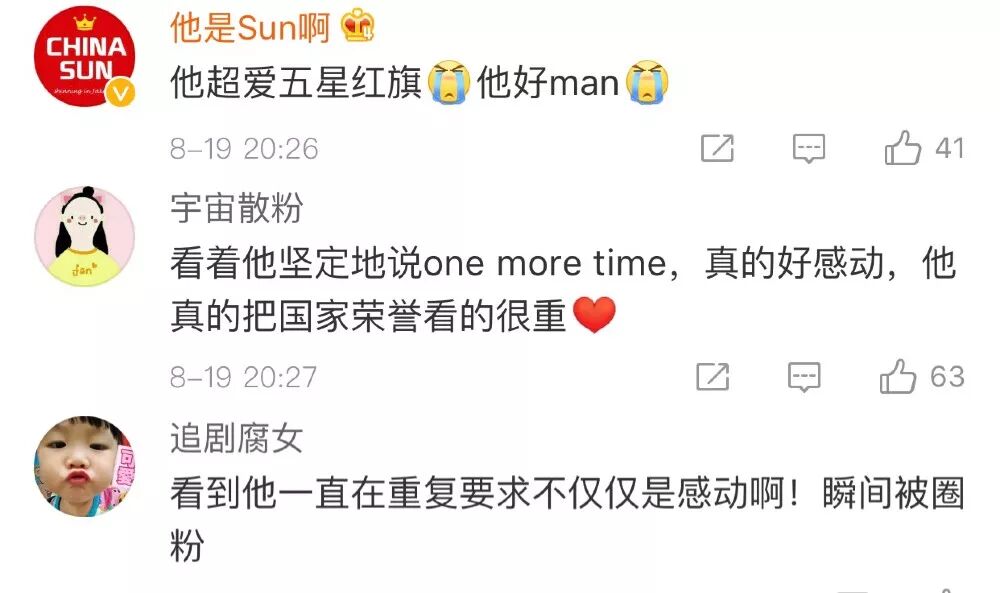
Task: Open the reply icon on the 8-19 20:26 comment
Action: coord(809,148)
